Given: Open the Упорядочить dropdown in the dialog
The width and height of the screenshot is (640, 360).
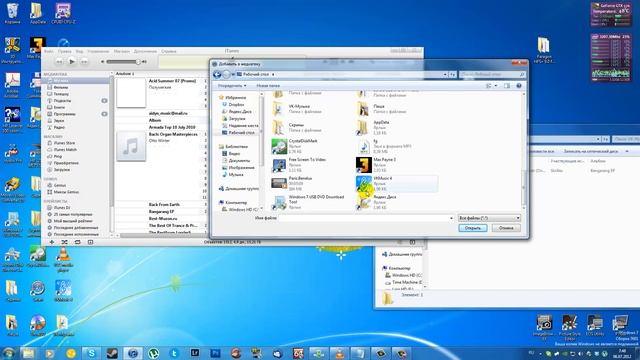Looking at the screenshot, I should click(x=232, y=86).
